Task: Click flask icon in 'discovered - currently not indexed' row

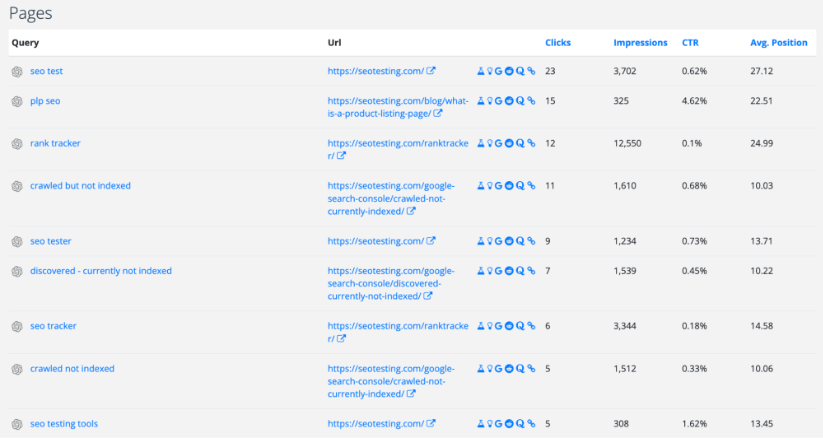Action: [481, 271]
